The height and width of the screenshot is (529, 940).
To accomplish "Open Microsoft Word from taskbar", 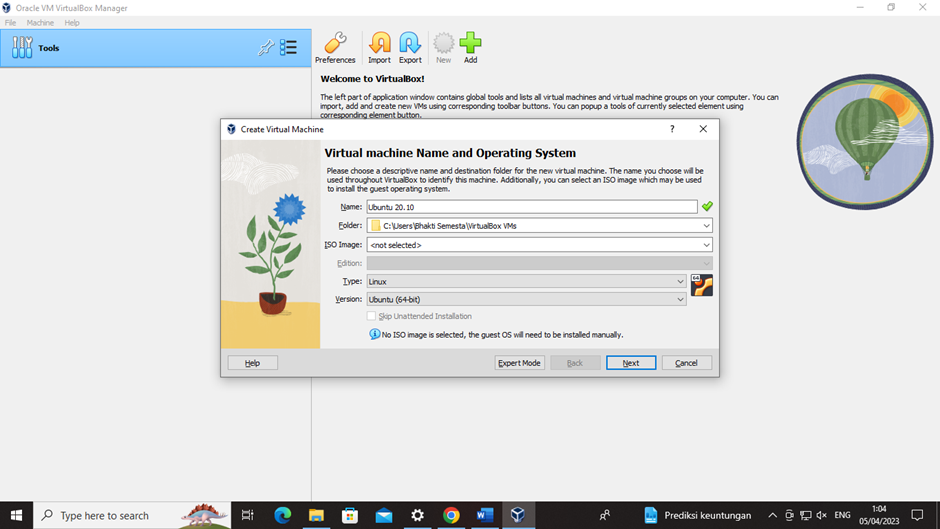I will pyautogui.click(x=485, y=515).
